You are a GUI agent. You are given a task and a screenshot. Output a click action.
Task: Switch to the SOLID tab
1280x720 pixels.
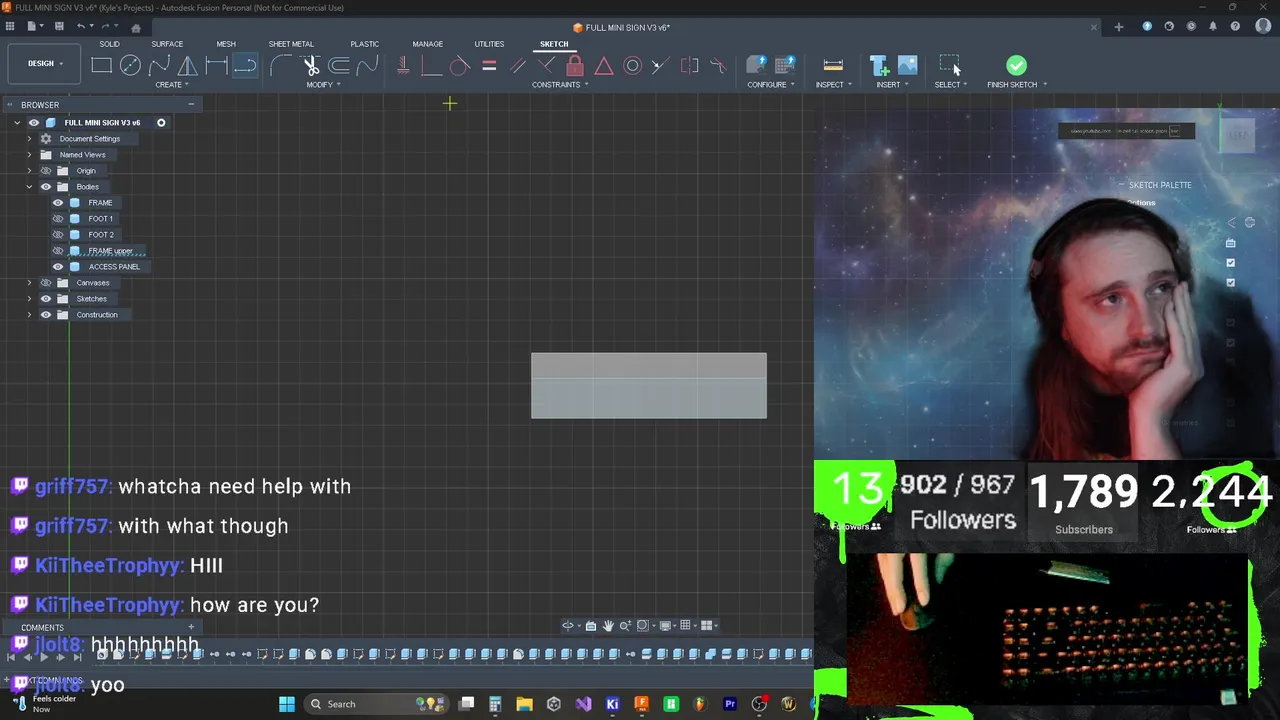click(109, 44)
